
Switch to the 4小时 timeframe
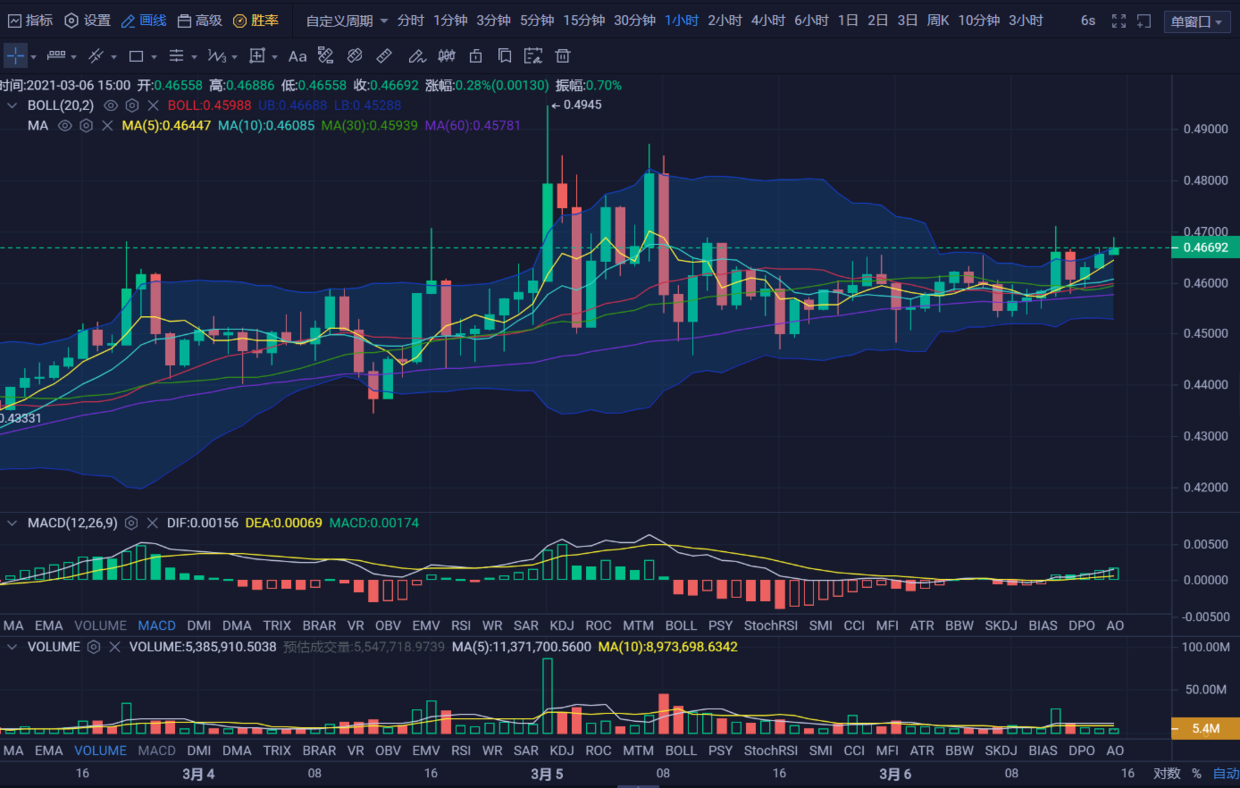coord(767,21)
